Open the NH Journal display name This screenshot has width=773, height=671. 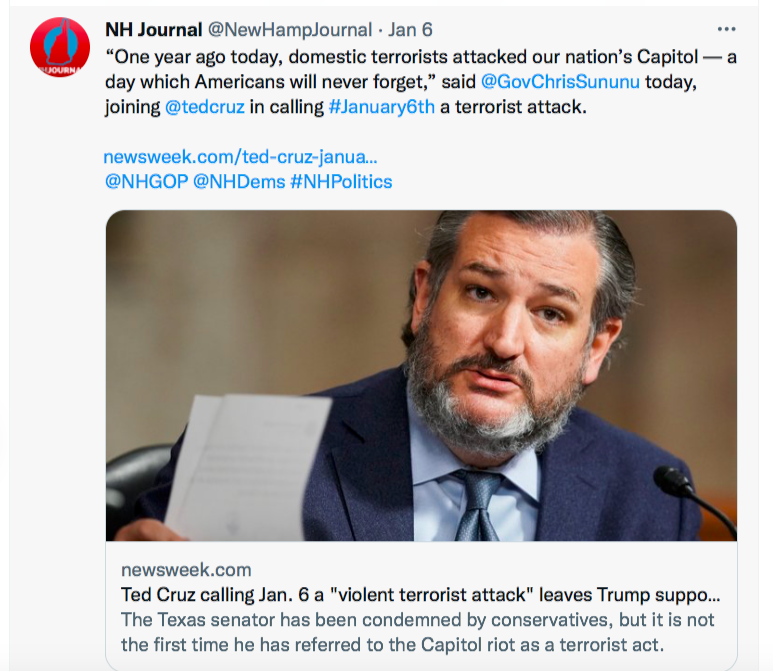(153, 30)
